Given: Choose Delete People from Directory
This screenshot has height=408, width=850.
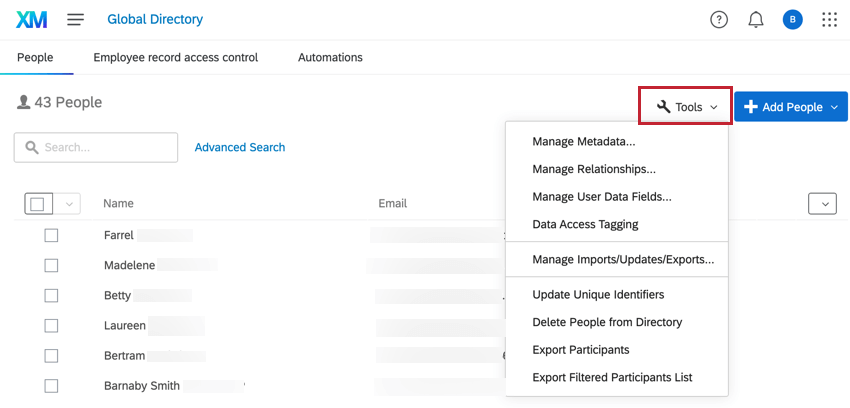Looking at the screenshot, I should [x=607, y=322].
